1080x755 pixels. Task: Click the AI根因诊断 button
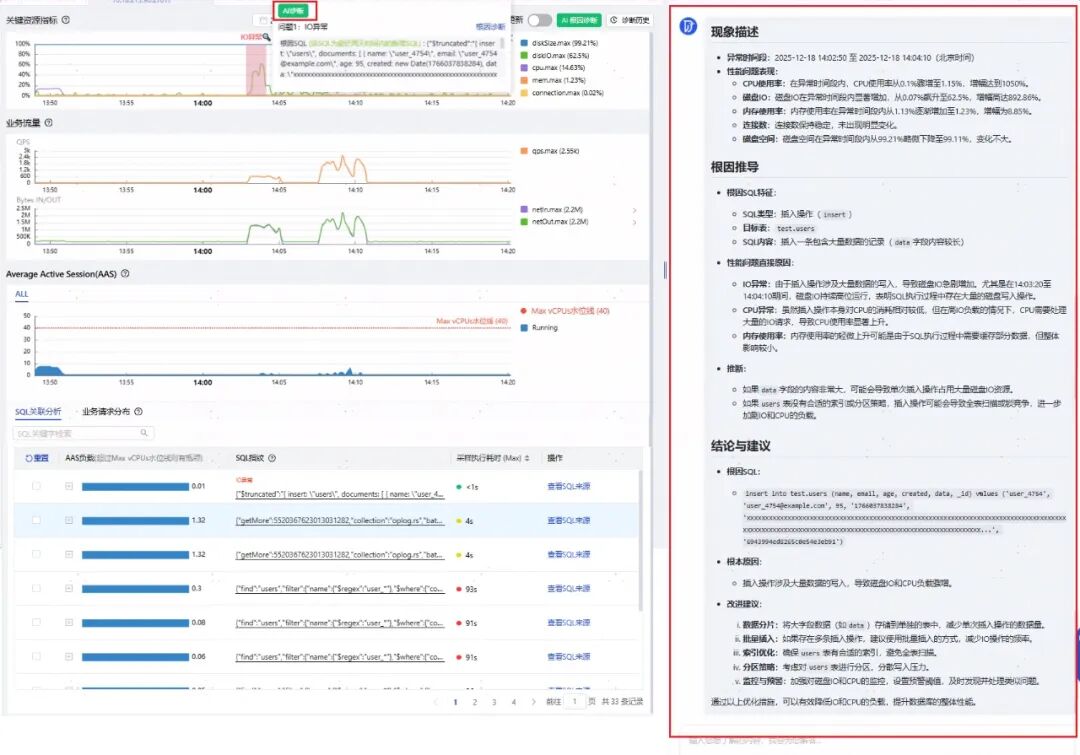(579, 20)
